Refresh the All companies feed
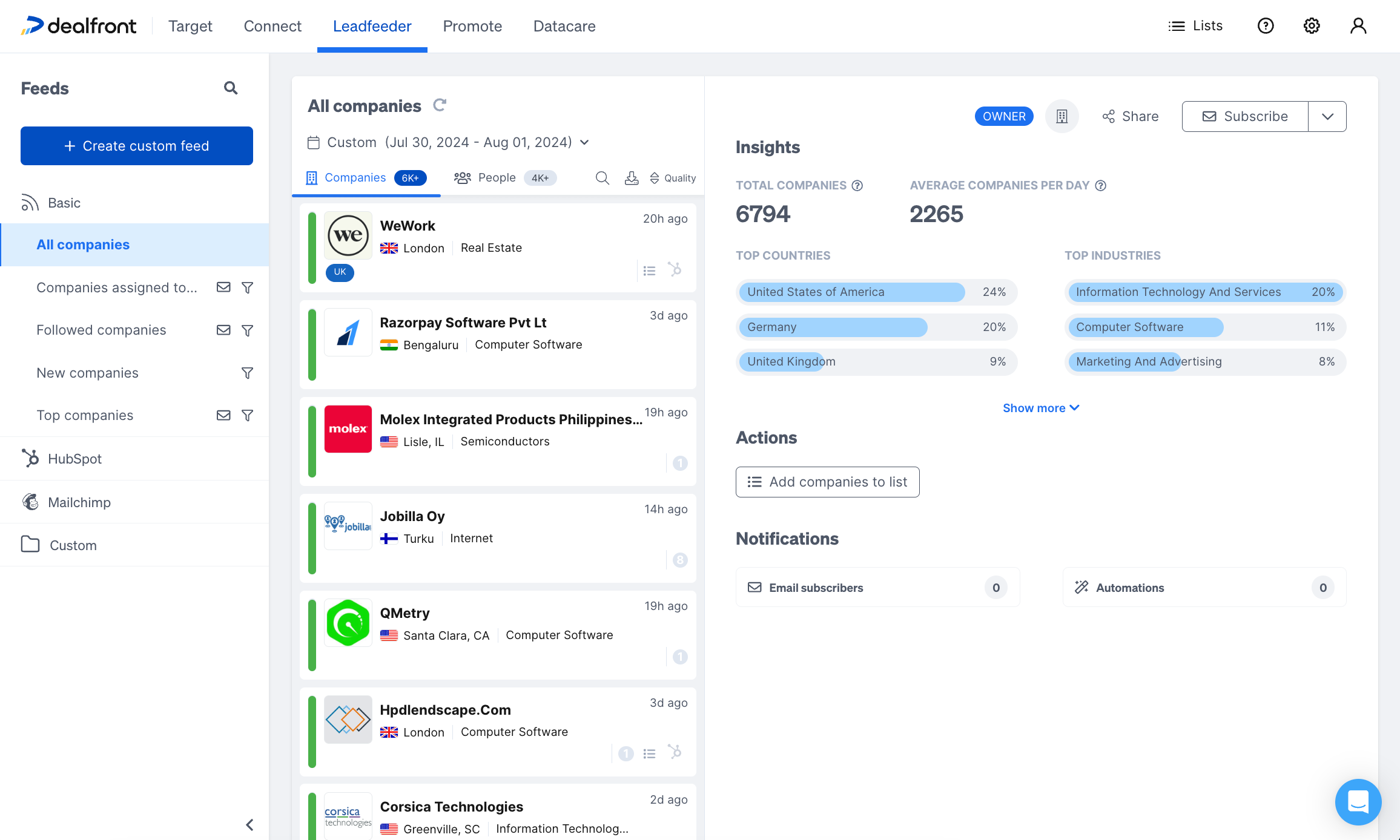The height and width of the screenshot is (840, 1400). [x=440, y=105]
